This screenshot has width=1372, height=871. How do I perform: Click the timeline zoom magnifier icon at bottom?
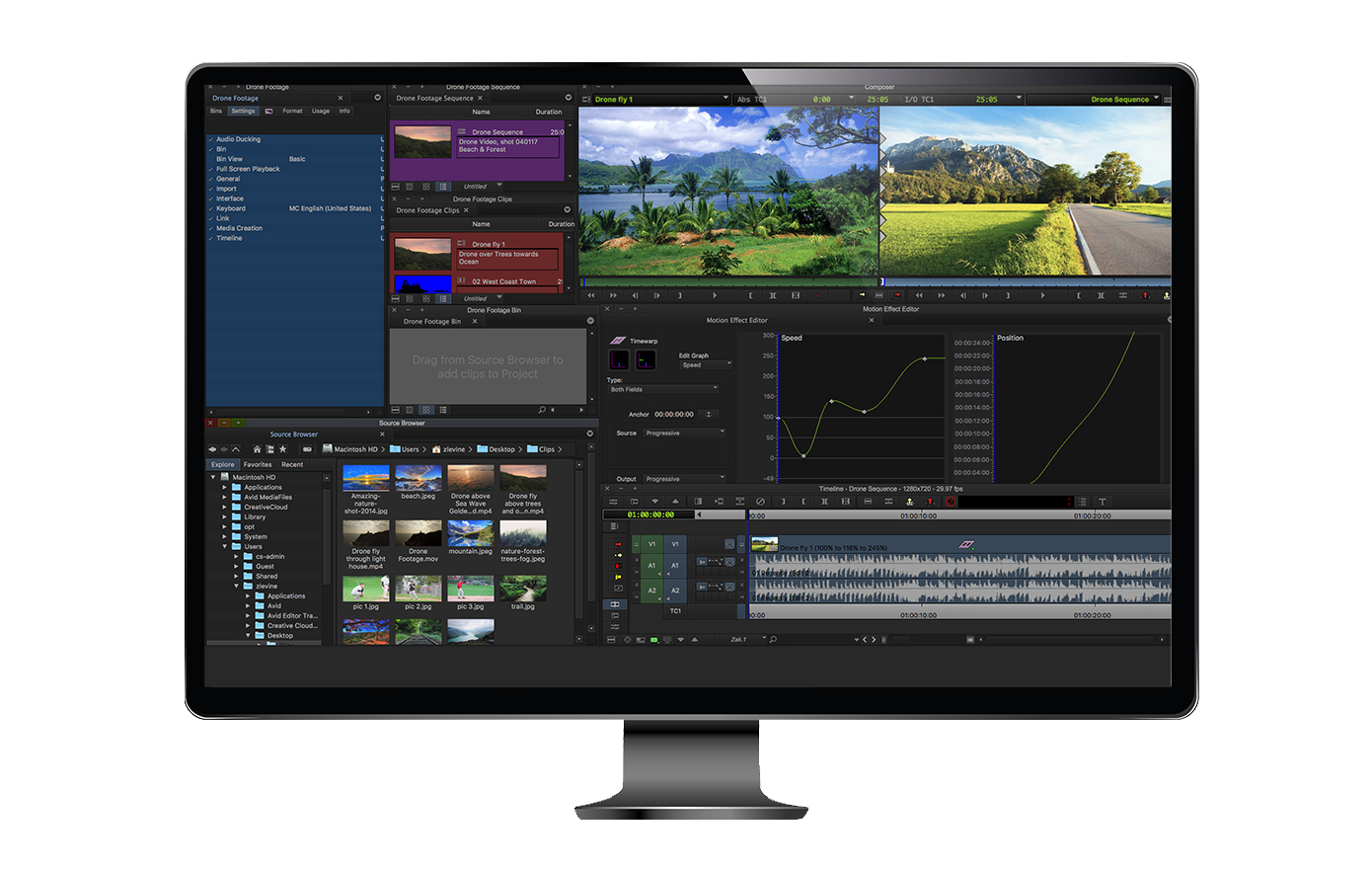tap(773, 640)
